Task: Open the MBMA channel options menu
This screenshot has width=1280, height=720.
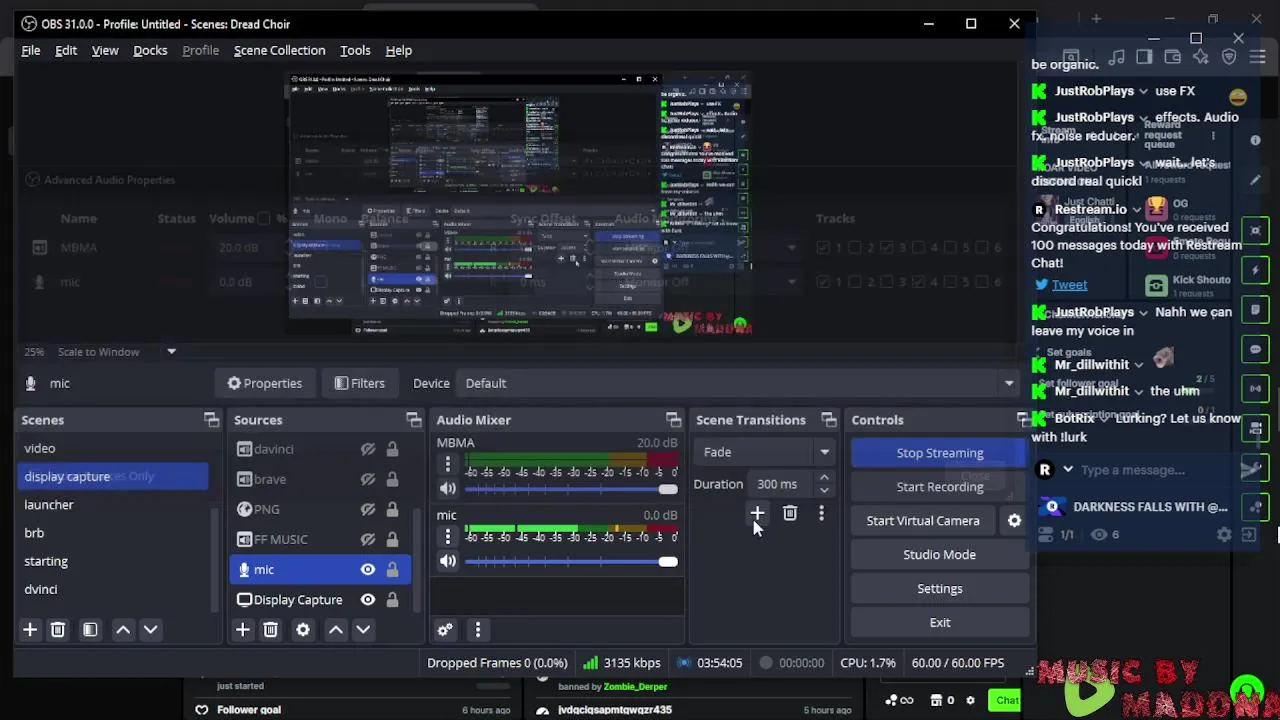Action: pyautogui.click(x=448, y=465)
